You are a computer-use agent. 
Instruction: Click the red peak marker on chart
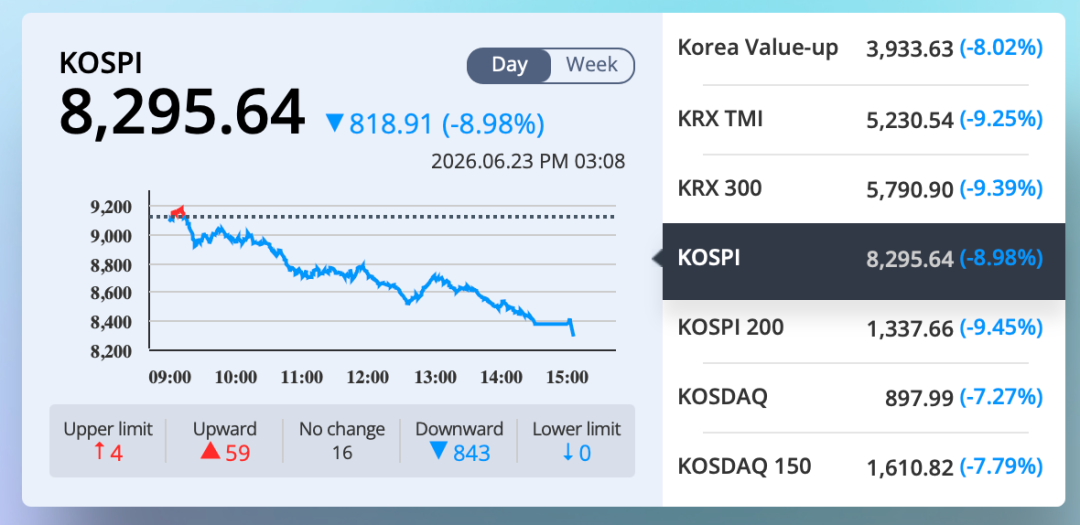(178, 212)
